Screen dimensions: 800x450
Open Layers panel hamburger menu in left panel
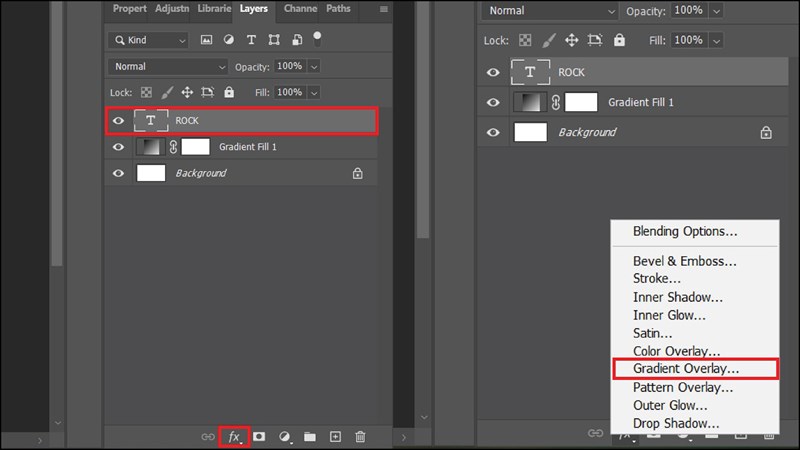point(384,9)
